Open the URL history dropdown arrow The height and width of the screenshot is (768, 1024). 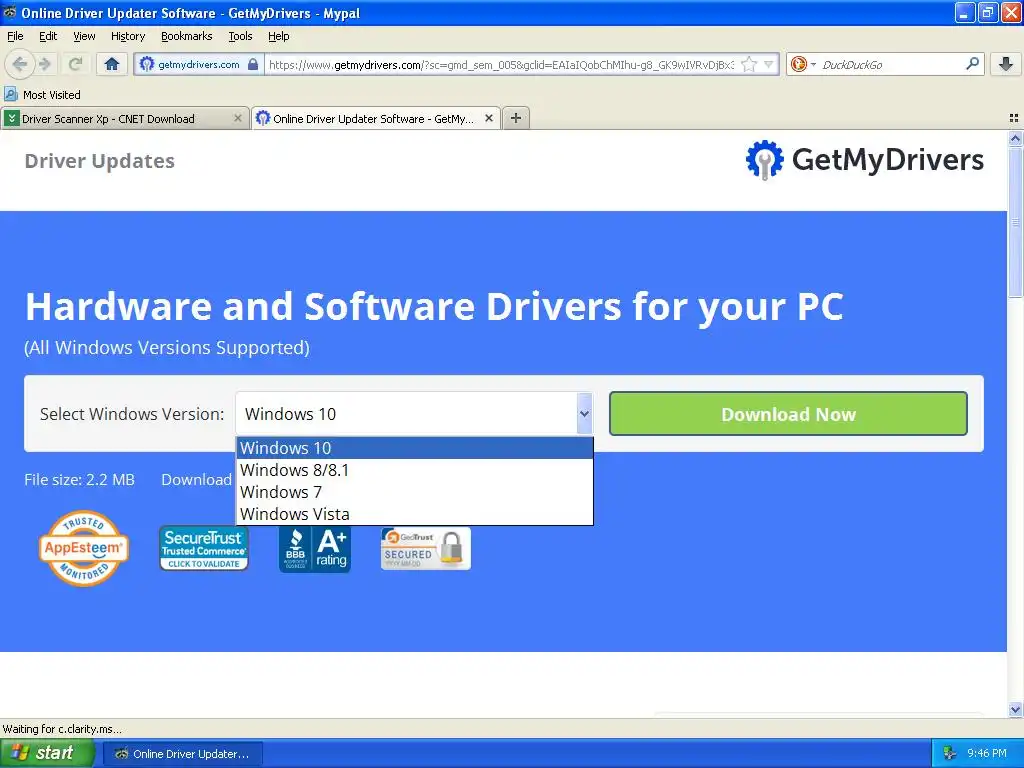(x=769, y=64)
